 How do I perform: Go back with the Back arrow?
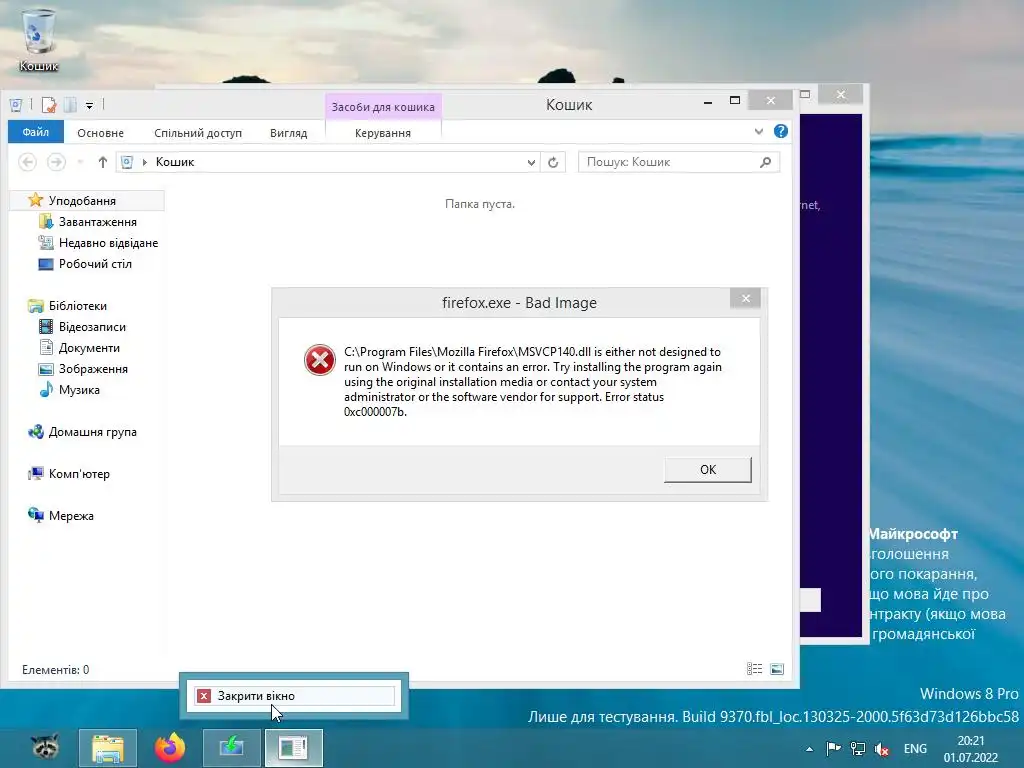(27, 161)
